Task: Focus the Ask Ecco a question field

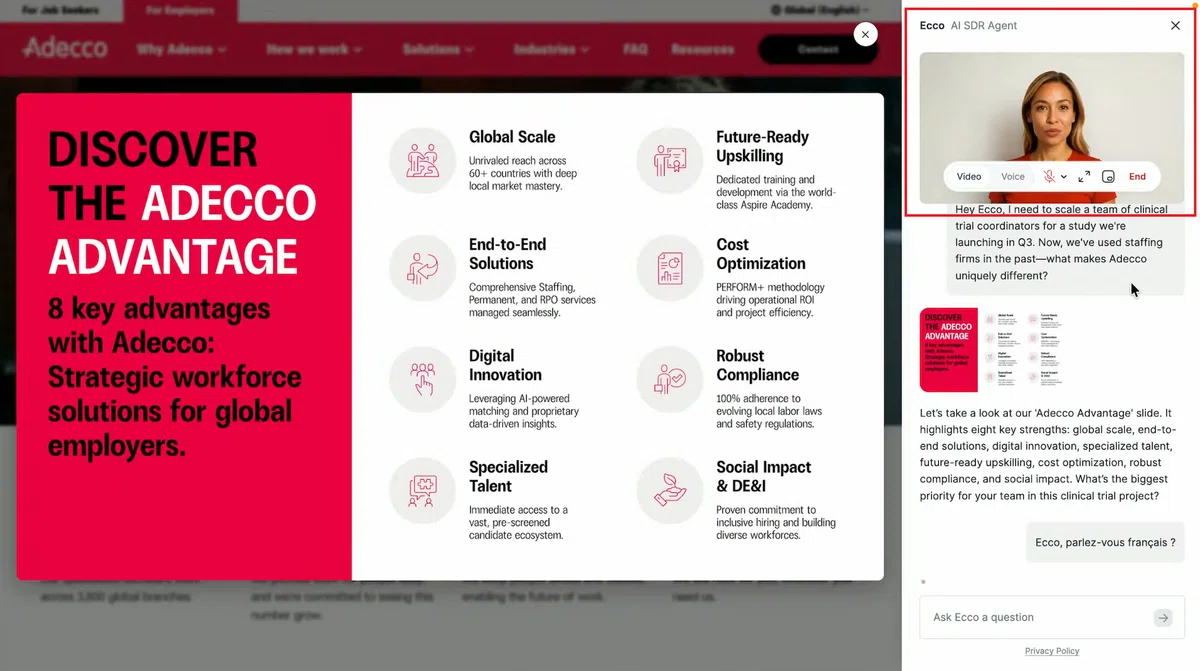Action: tap(1036, 618)
